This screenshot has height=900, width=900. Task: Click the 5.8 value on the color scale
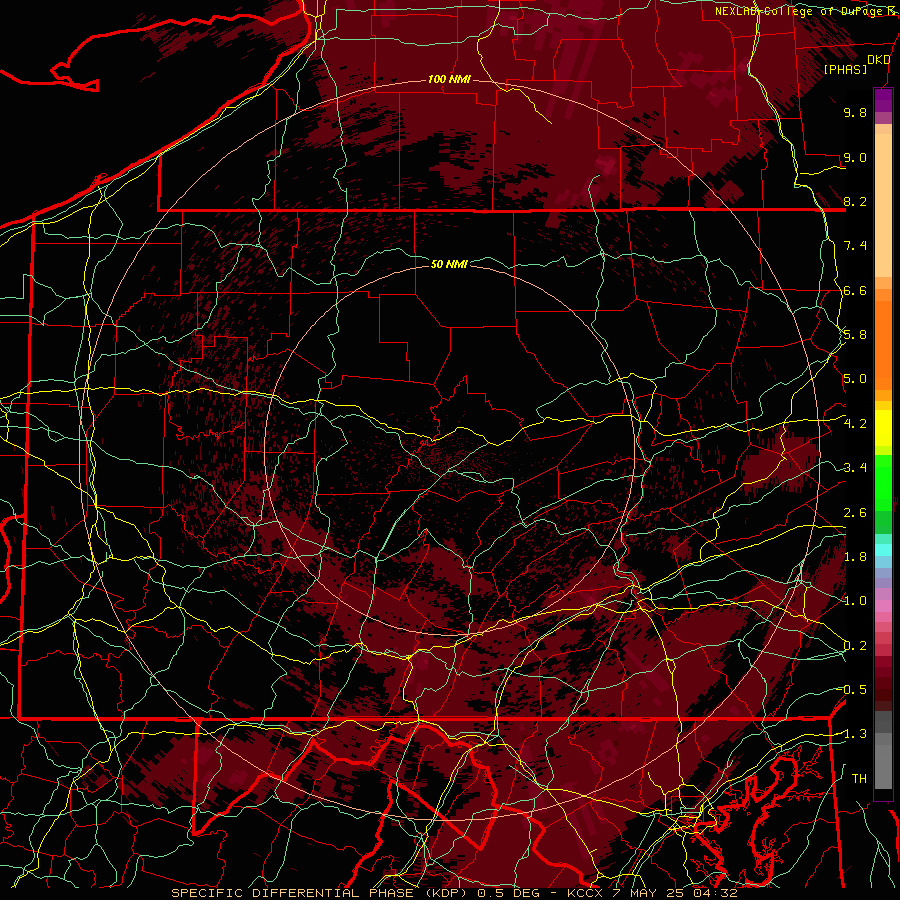855,335
